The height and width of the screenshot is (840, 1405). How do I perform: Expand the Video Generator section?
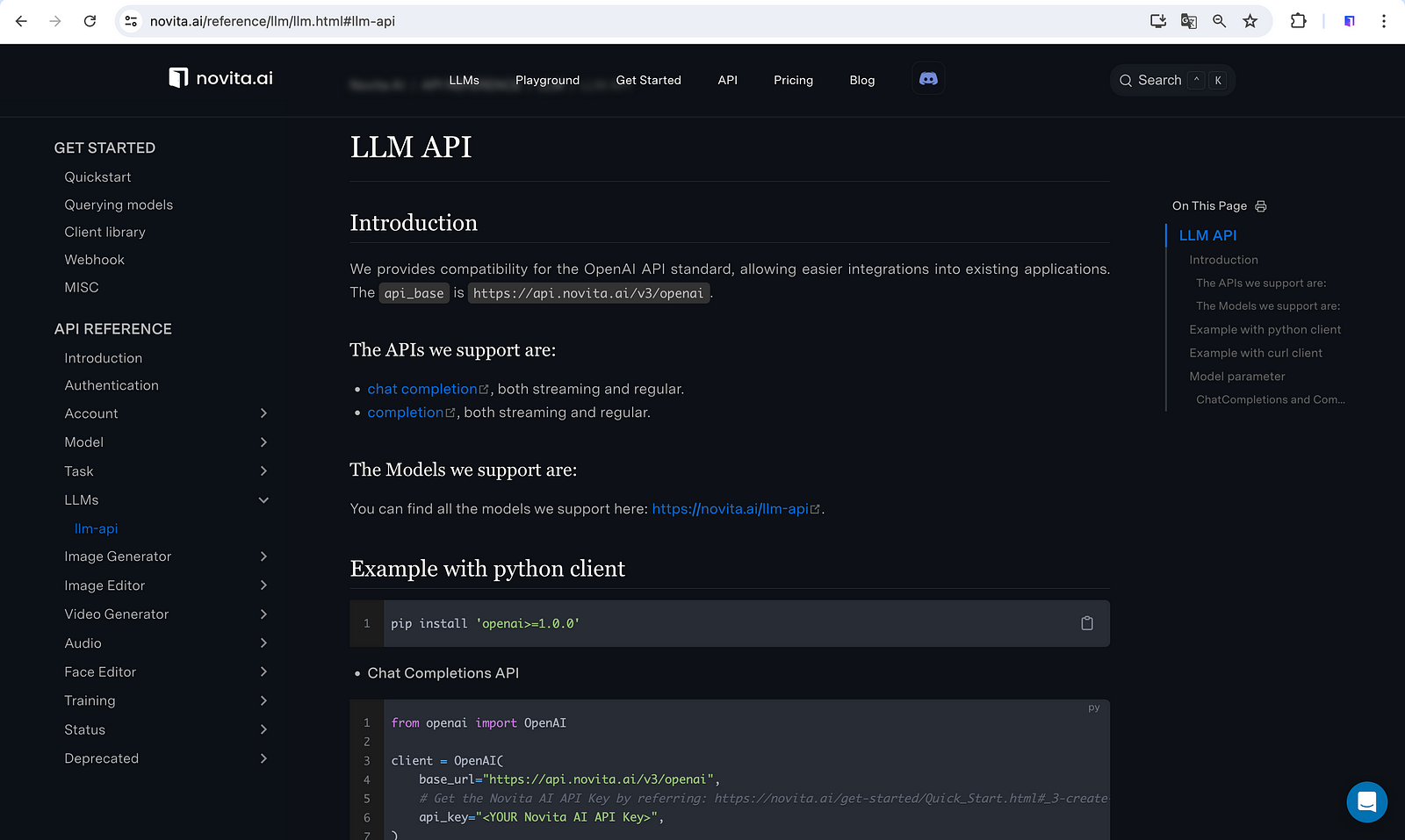(x=263, y=614)
